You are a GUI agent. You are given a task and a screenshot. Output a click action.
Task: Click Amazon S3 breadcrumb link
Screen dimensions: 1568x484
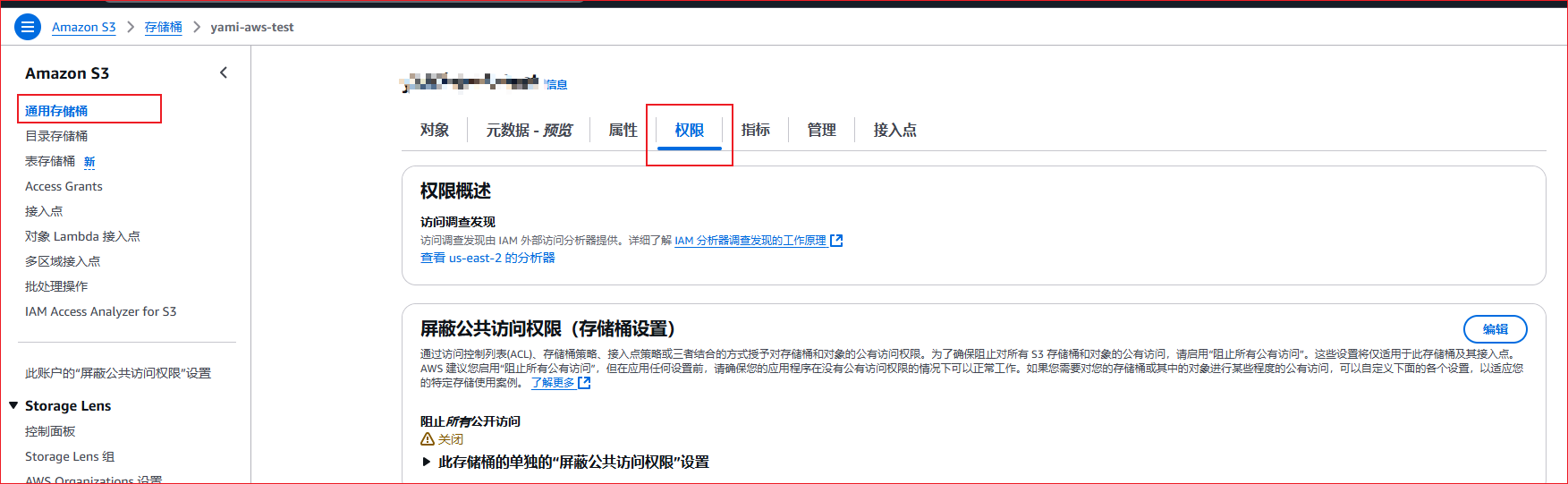coord(83,27)
